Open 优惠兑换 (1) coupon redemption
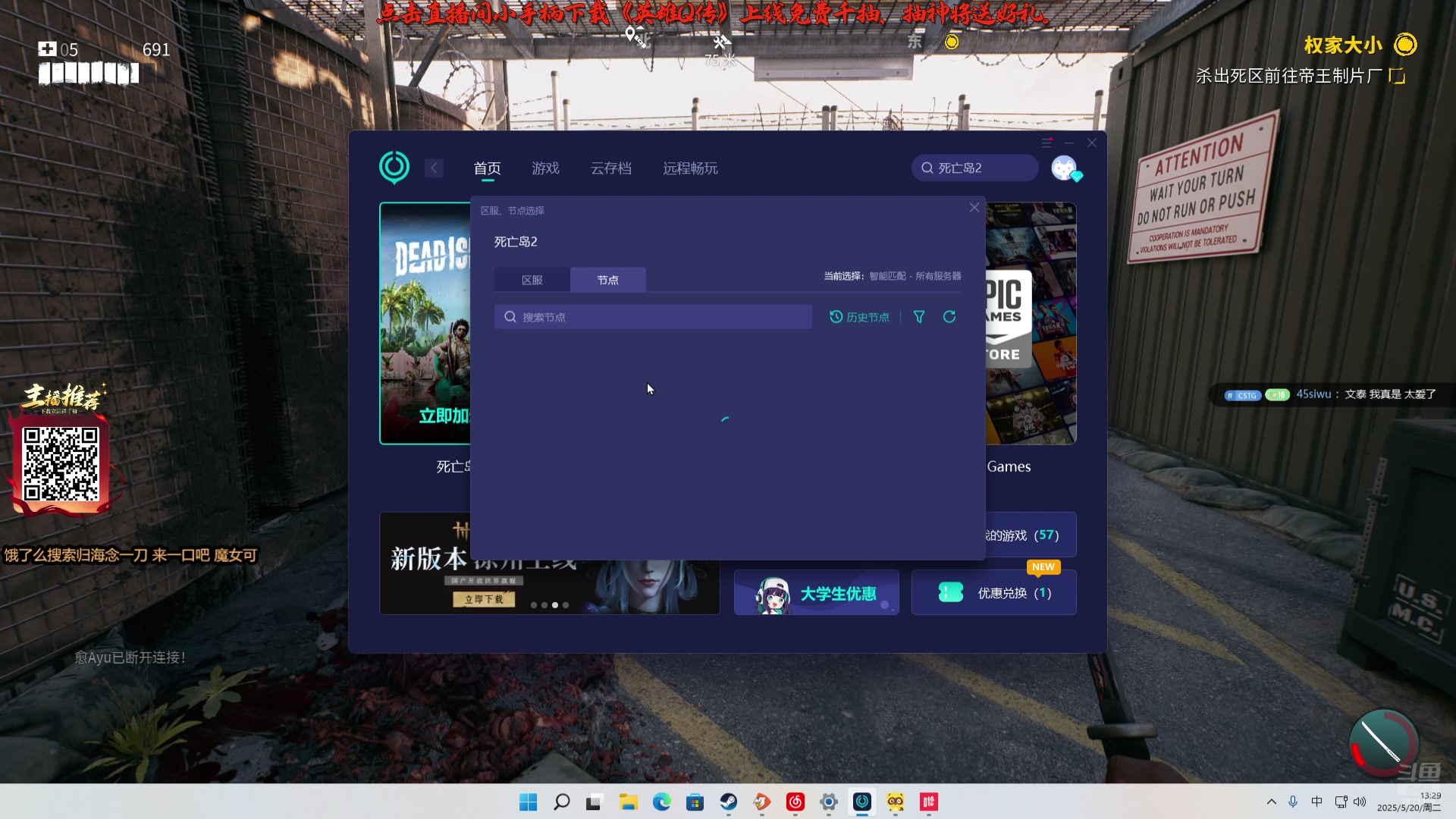The image size is (1456, 819). [x=994, y=593]
